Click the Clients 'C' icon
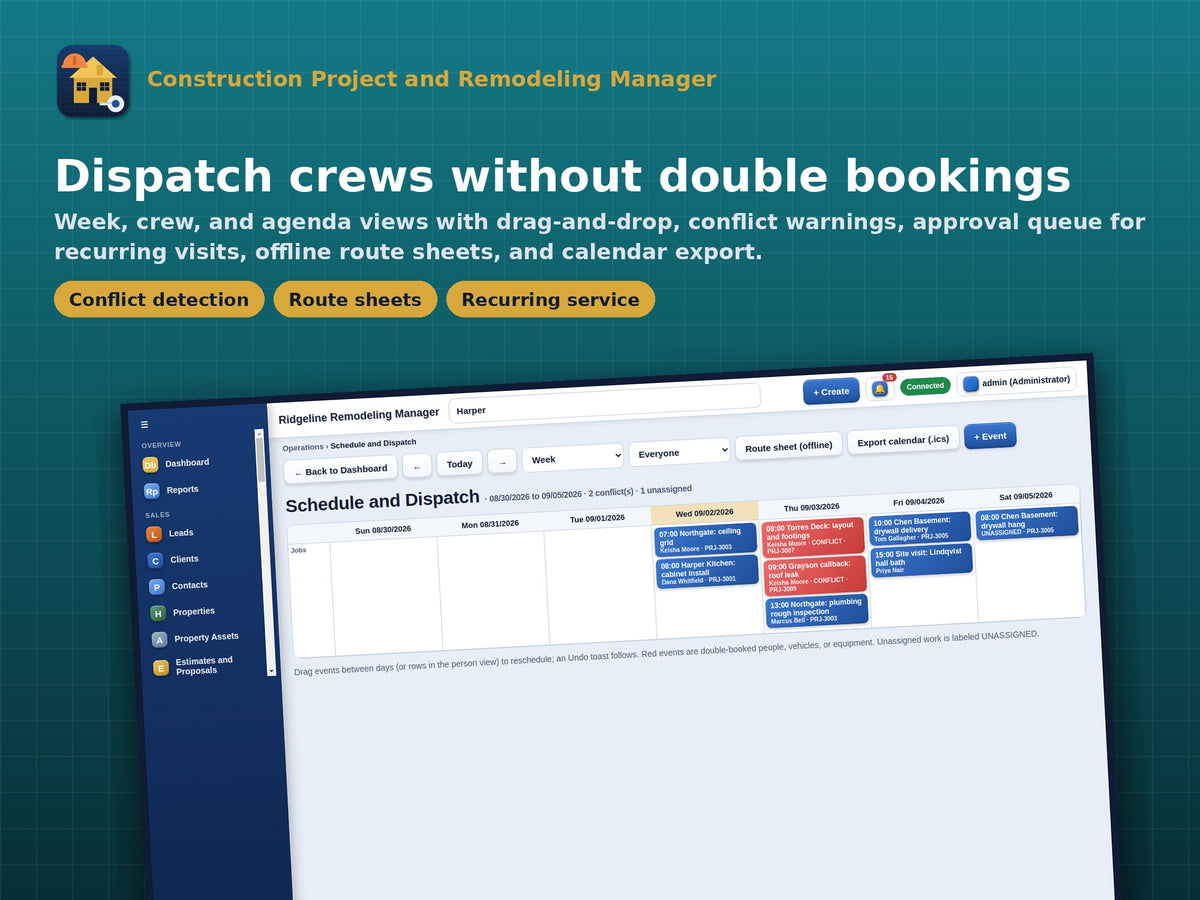Image resolution: width=1200 pixels, height=900 pixels. [155, 560]
